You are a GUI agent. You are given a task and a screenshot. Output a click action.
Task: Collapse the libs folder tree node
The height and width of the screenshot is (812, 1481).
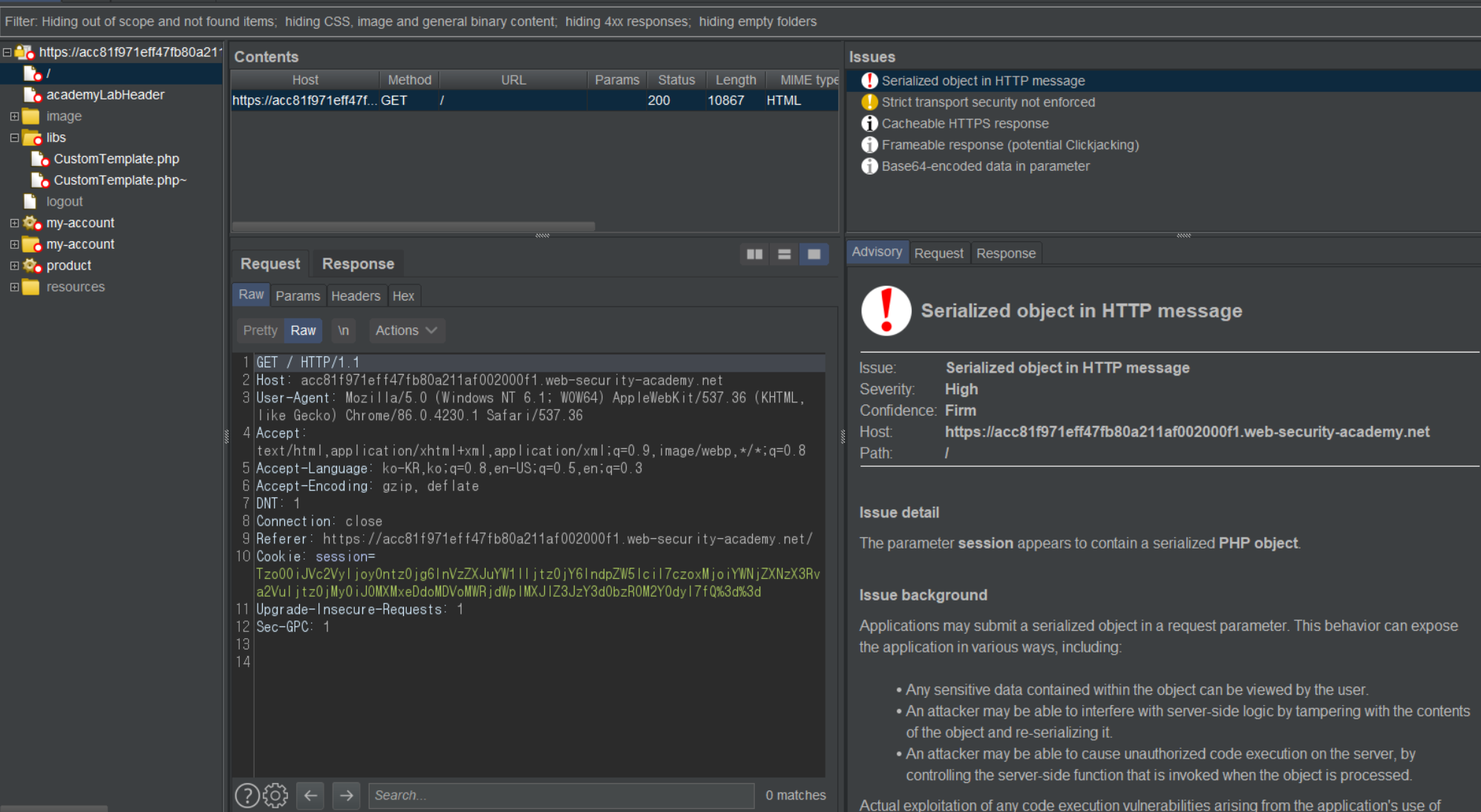point(14,137)
